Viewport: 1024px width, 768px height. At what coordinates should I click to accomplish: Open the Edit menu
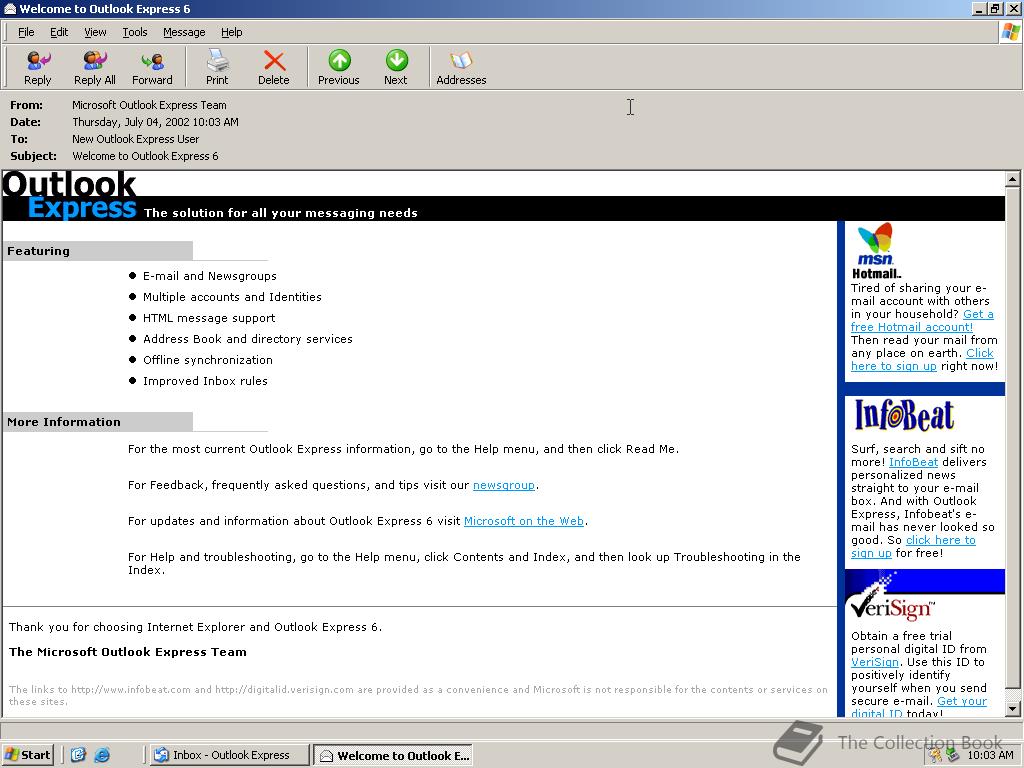pyautogui.click(x=59, y=32)
